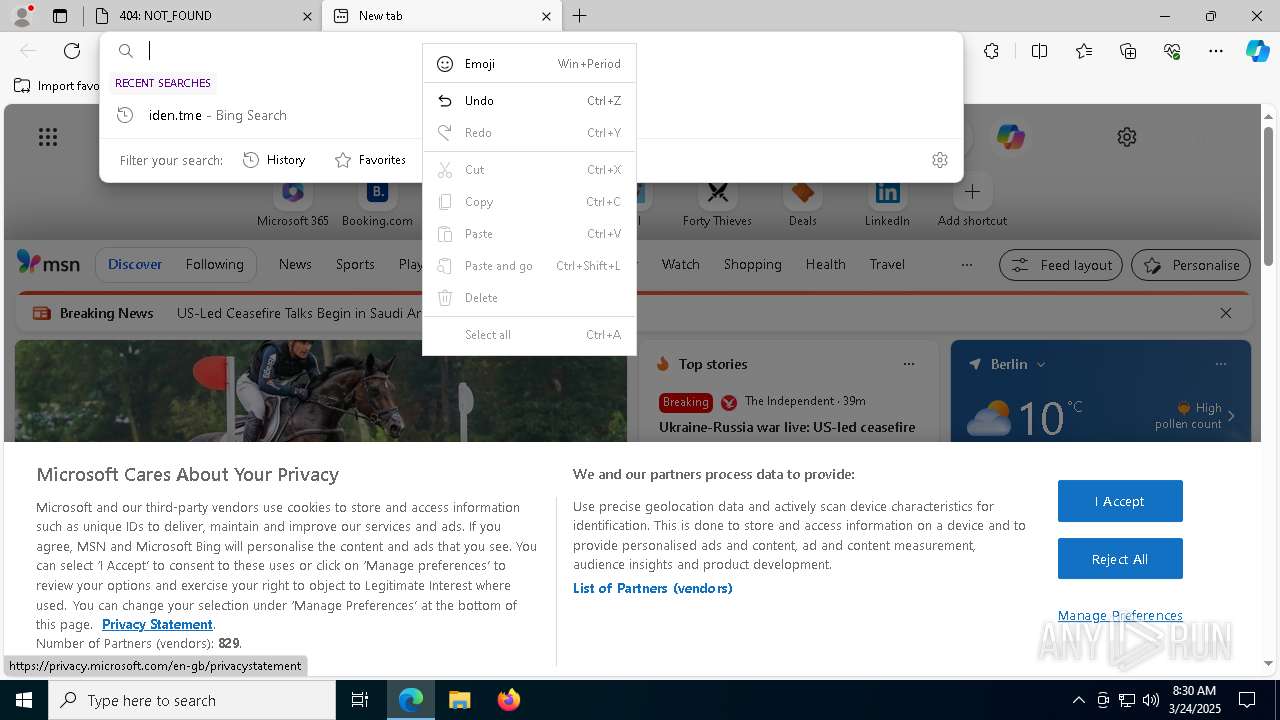The height and width of the screenshot is (720, 1280).
Task: Open Task View on taskbar
Action: click(x=360, y=700)
